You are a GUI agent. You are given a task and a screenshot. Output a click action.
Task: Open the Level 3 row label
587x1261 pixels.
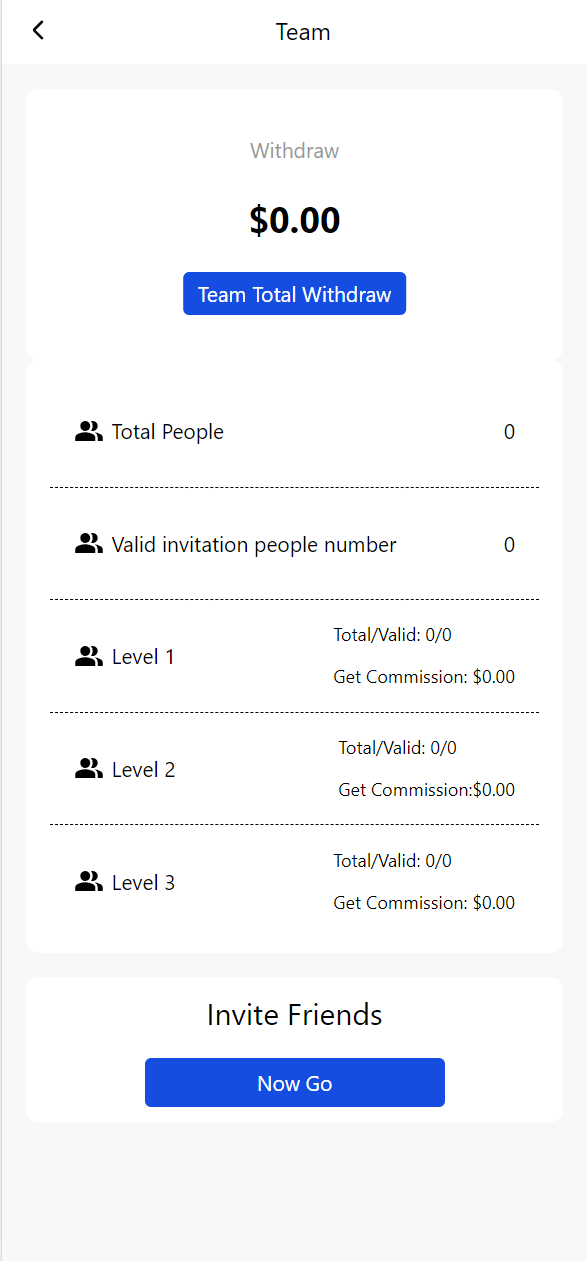143,883
